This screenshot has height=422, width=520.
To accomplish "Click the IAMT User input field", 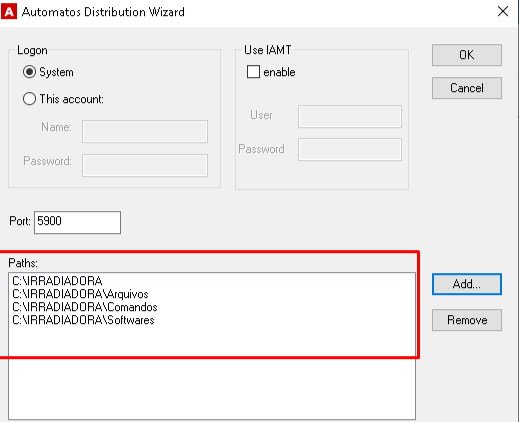I will pos(350,116).
